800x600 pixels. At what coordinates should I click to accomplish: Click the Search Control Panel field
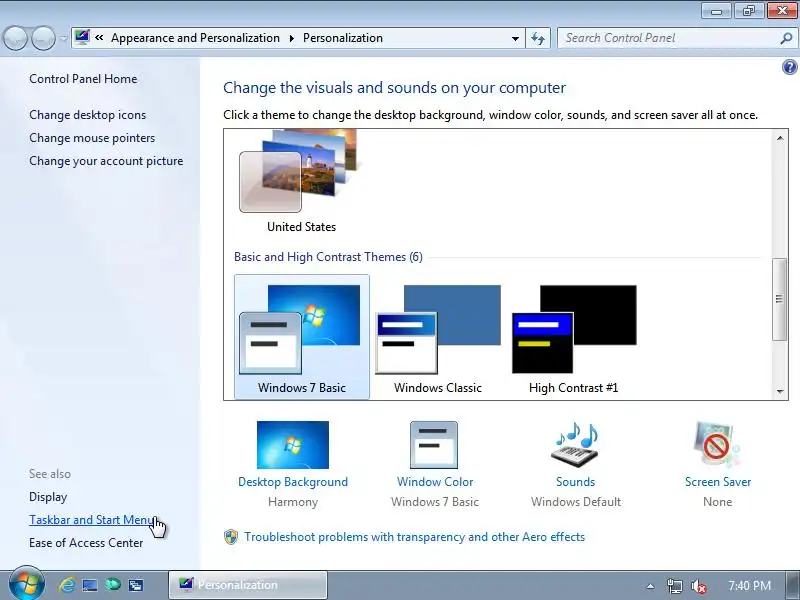click(x=669, y=38)
